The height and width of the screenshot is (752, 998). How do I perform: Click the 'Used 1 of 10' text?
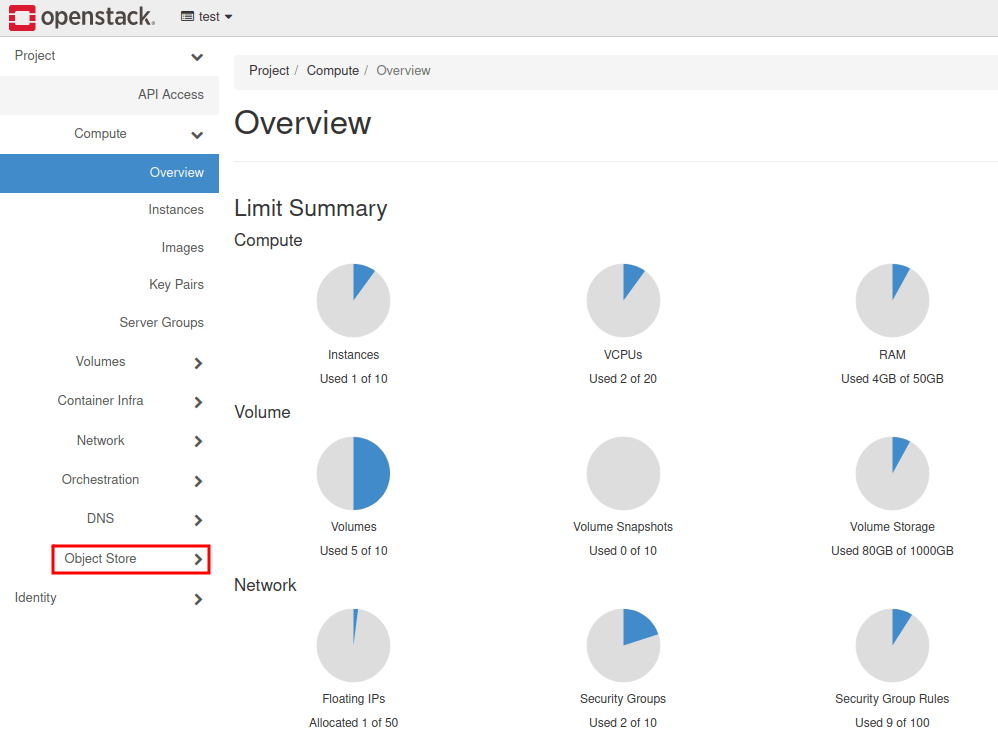[x=353, y=379]
